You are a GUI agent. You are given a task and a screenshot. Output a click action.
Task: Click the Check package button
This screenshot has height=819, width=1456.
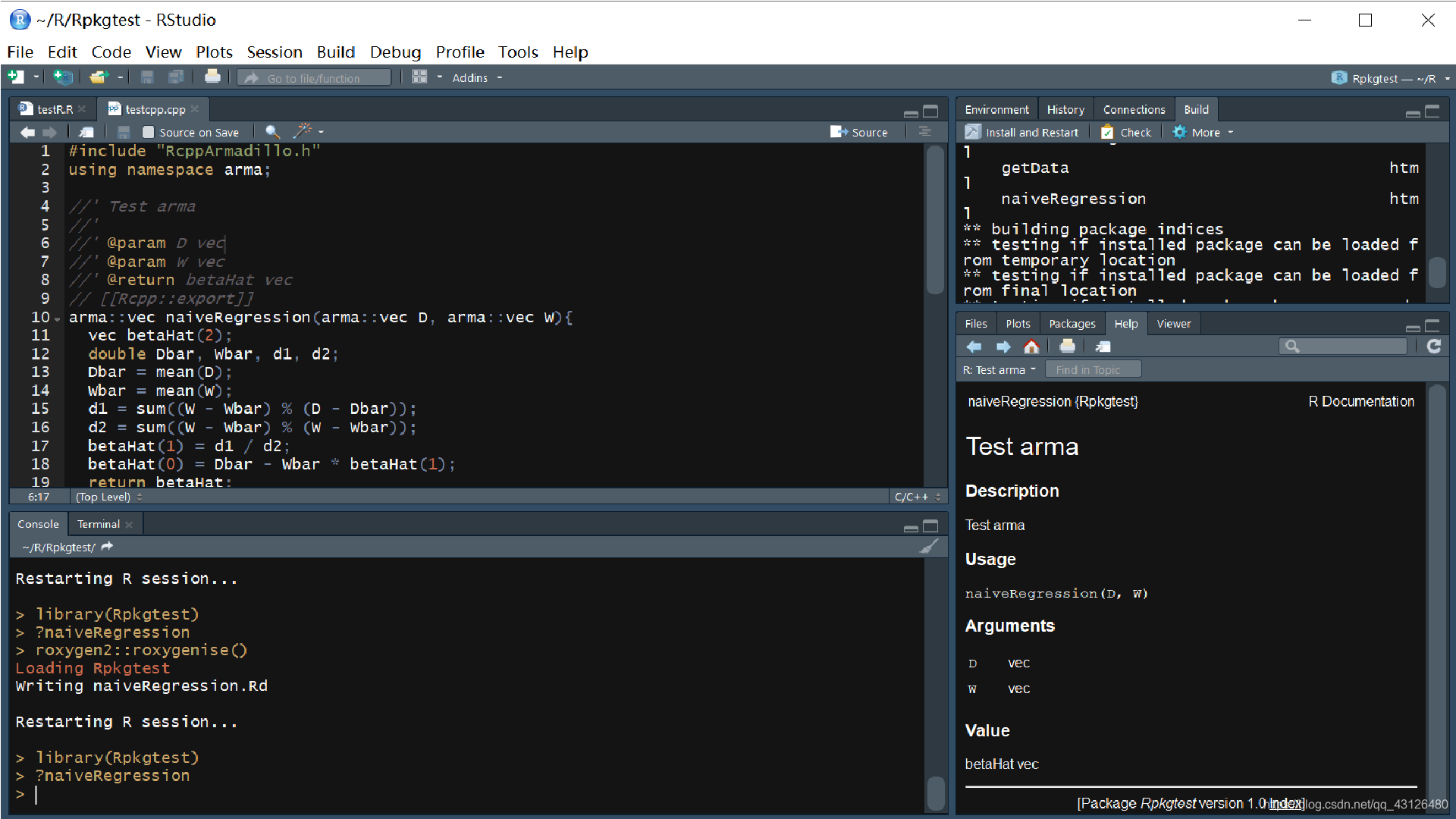coord(1126,132)
